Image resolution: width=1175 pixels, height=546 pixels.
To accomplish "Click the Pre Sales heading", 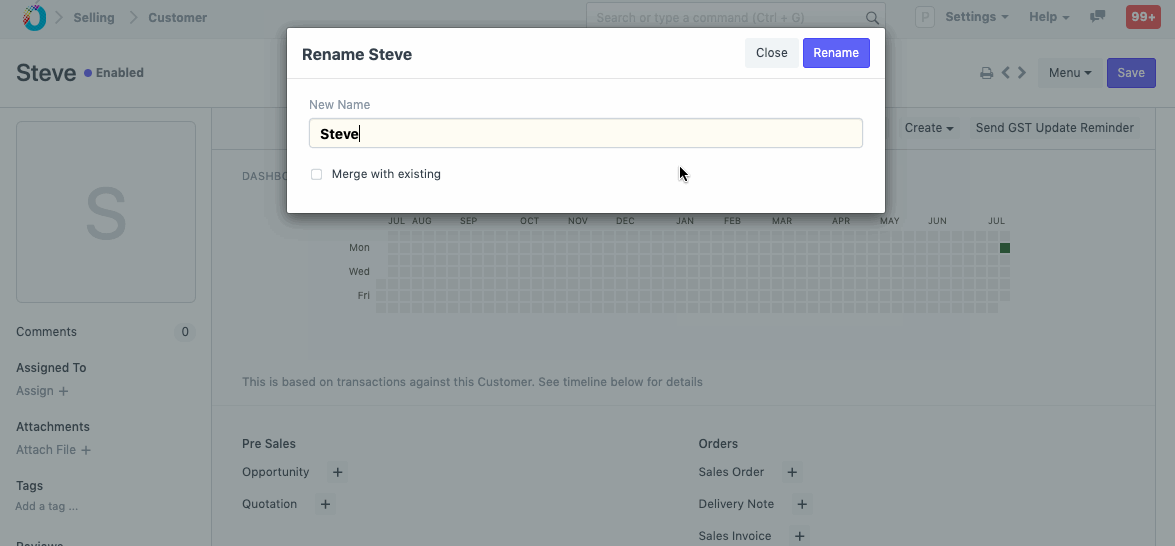I will [x=269, y=444].
